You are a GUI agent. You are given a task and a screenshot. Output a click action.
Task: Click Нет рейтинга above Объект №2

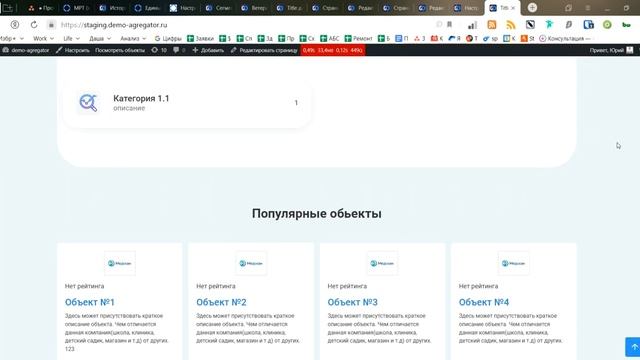tap(216, 286)
